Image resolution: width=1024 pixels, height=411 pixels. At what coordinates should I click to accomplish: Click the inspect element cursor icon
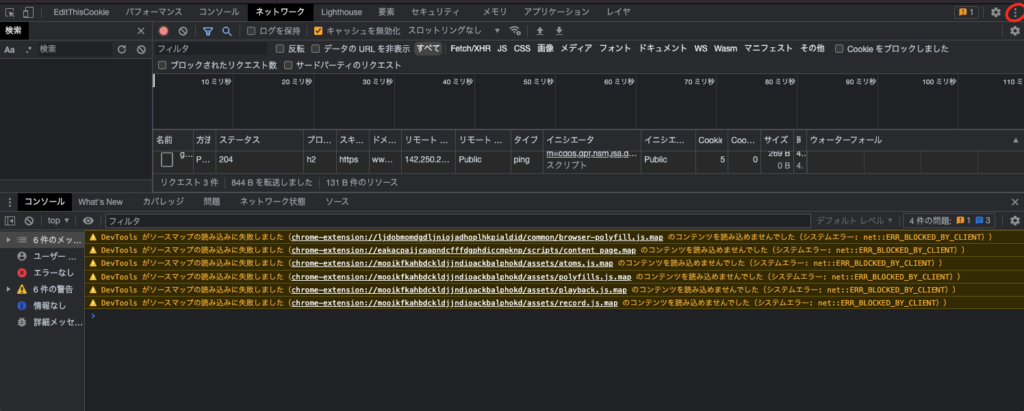coord(9,12)
